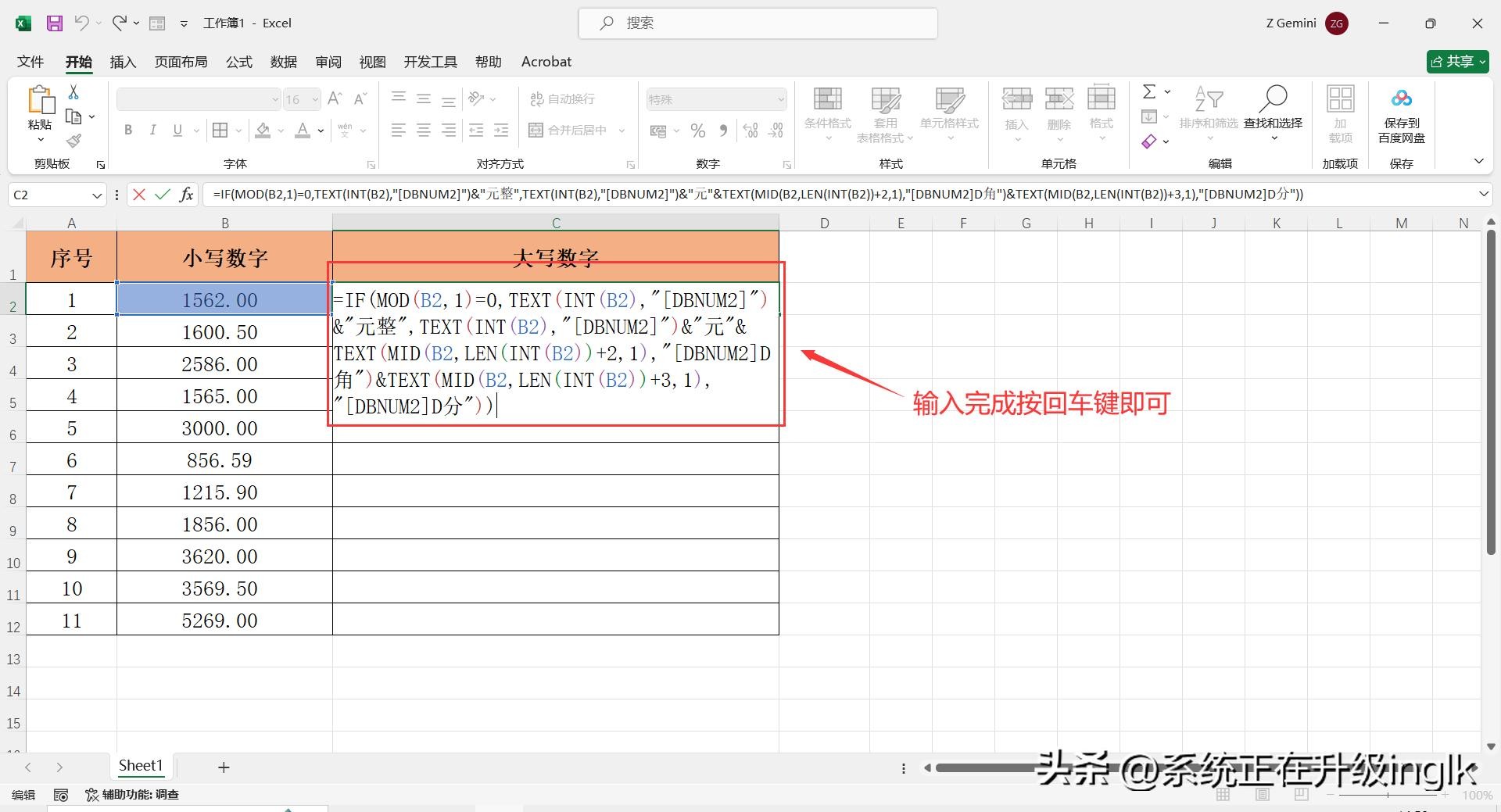Toggle Italic formatting

coord(153,131)
